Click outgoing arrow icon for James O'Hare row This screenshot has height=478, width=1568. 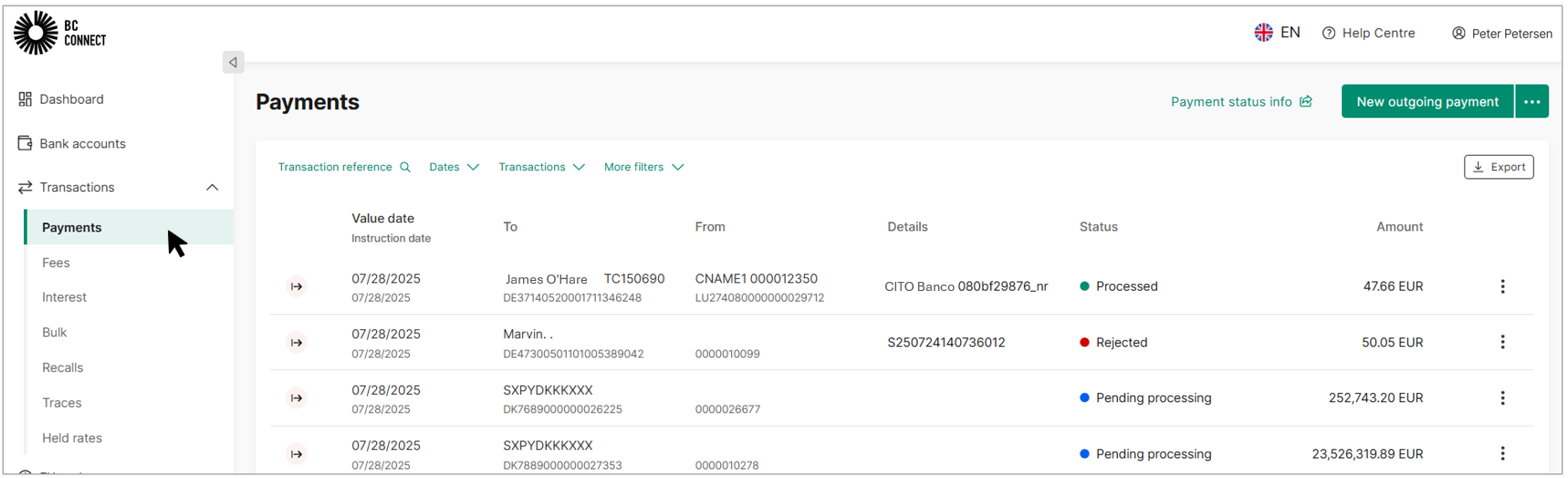pos(297,286)
